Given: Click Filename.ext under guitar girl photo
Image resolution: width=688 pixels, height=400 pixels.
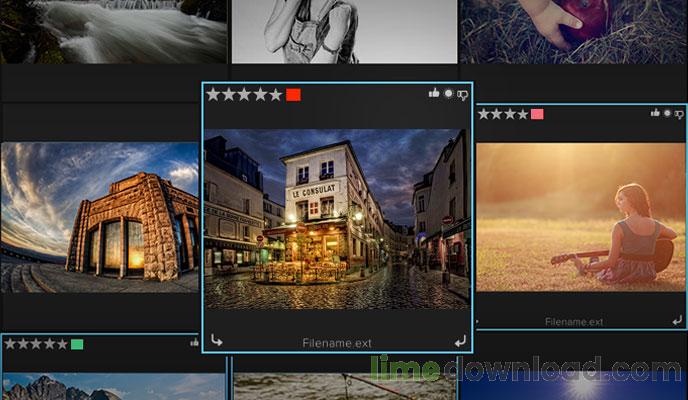Looking at the screenshot, I should click(574, 322).
